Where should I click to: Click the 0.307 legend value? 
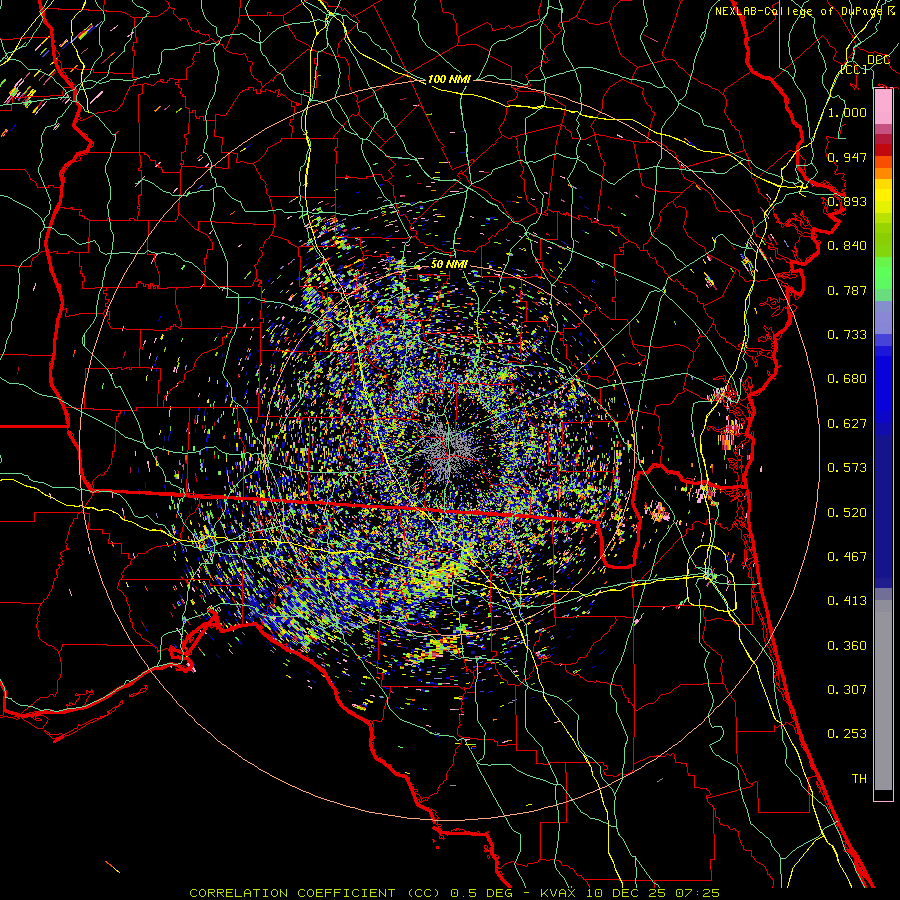847,689
